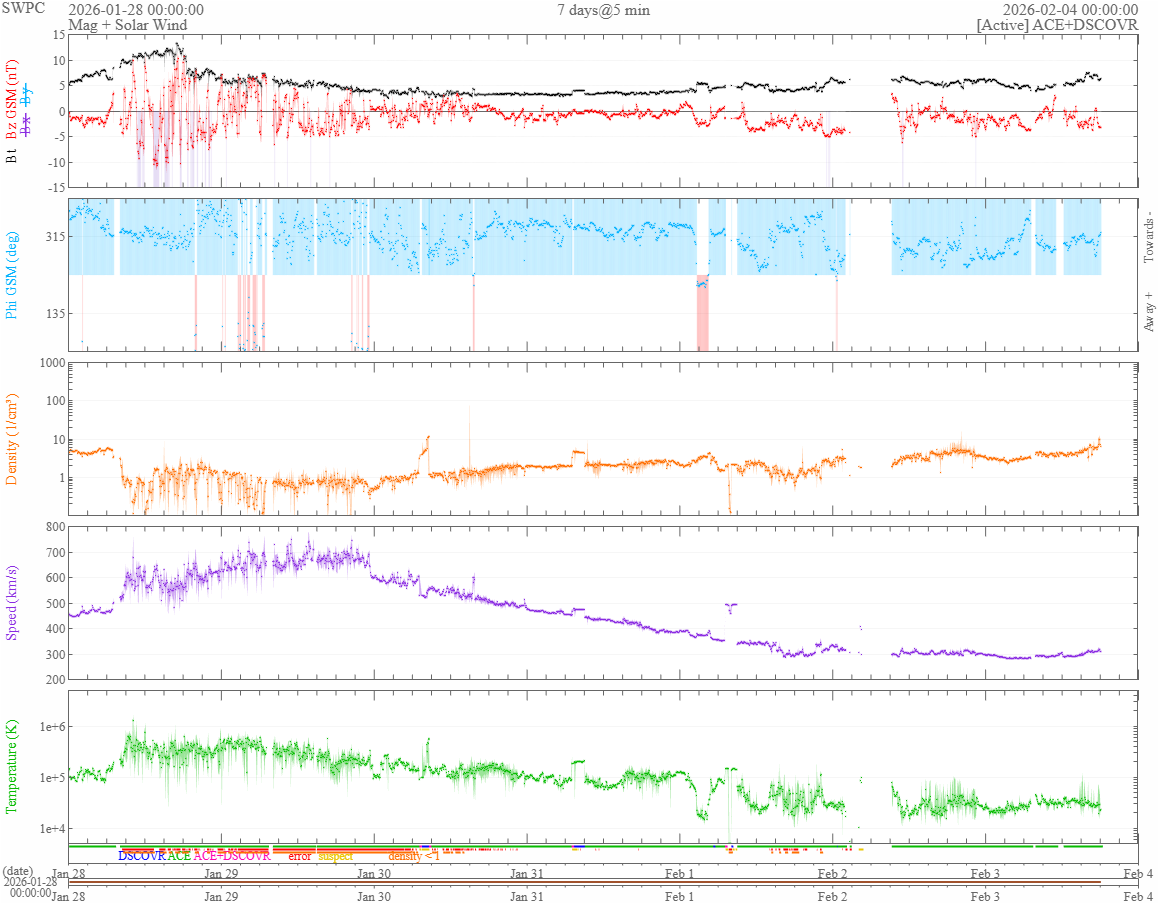Image resolution: width=1158 pixels, height=903 pixels.
Task: Toggle the Temperature (K) axis label
Action: pyautogui.click(x=12, y=768)
